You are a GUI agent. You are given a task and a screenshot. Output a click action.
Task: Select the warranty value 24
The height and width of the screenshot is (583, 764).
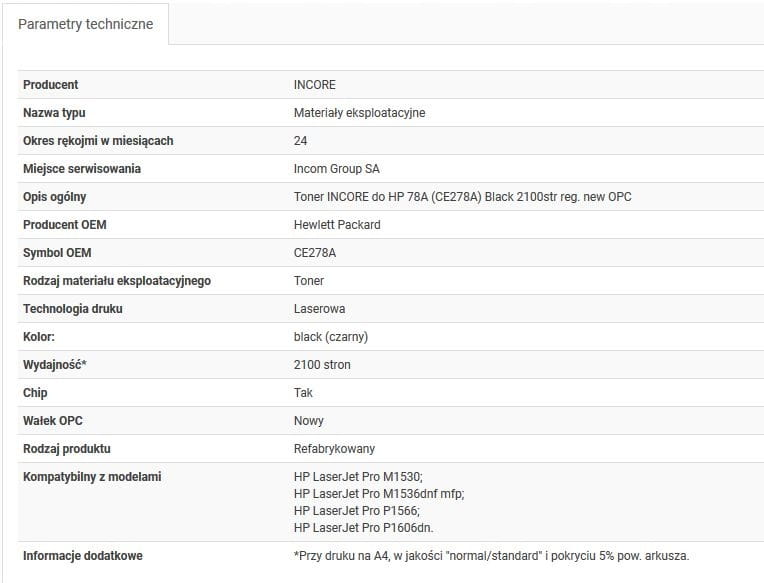pyautogui.click(x=301, y=141)
